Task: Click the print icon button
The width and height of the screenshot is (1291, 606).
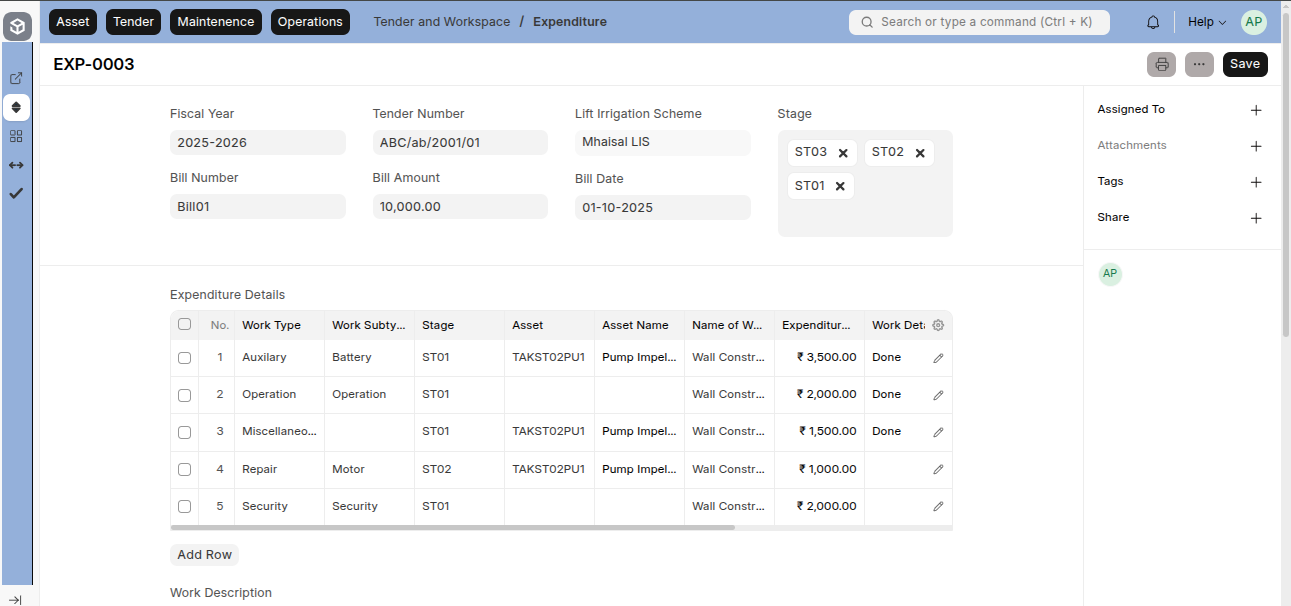Action: pyautogui.click(x=1161, y=64)
